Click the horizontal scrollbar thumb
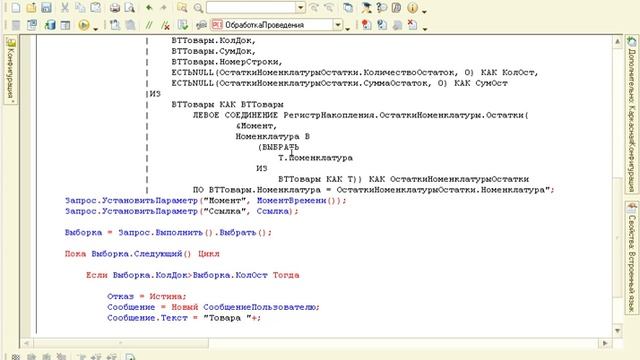Image resolution: width=640 pixels, height=360 pixels. 121,343
